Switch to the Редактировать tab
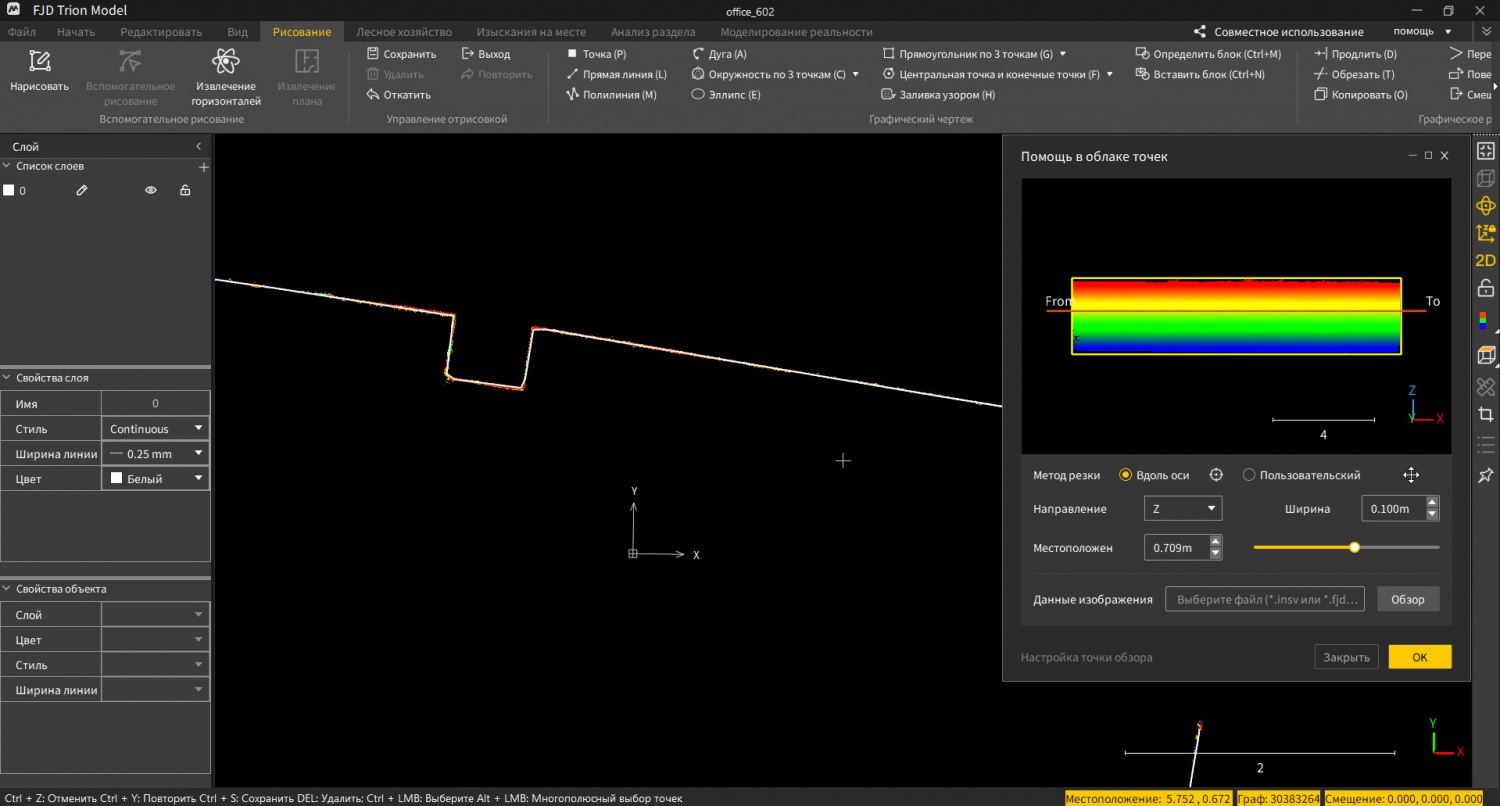The image size is (1500, 806). [161, 32]
